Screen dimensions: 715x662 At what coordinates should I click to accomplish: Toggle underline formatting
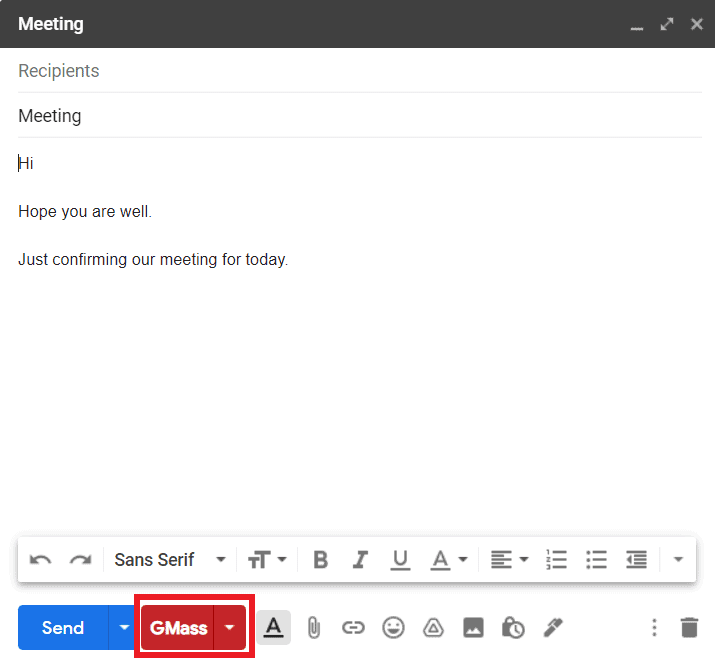[400, 560]
